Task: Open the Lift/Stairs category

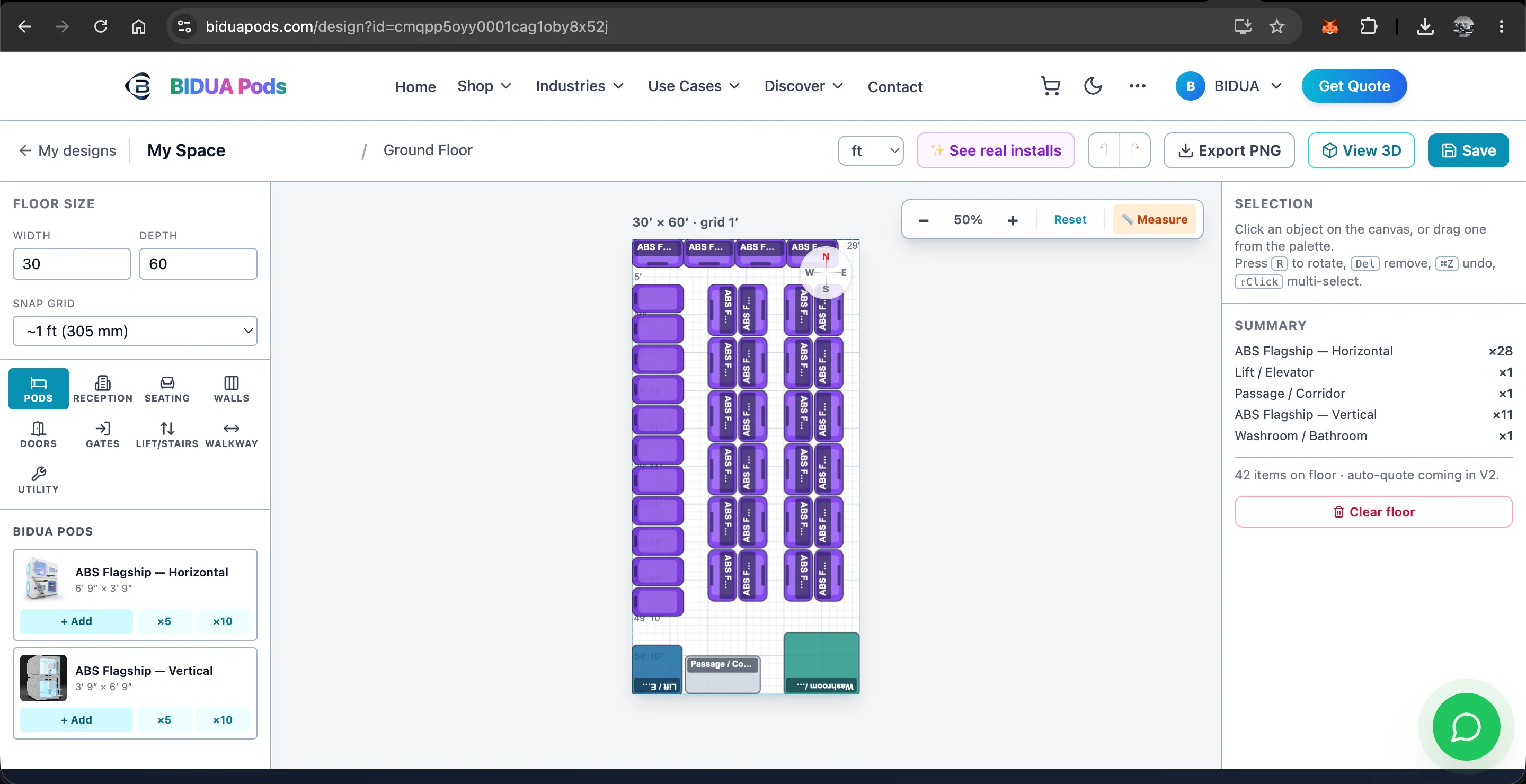Action: 167,434
